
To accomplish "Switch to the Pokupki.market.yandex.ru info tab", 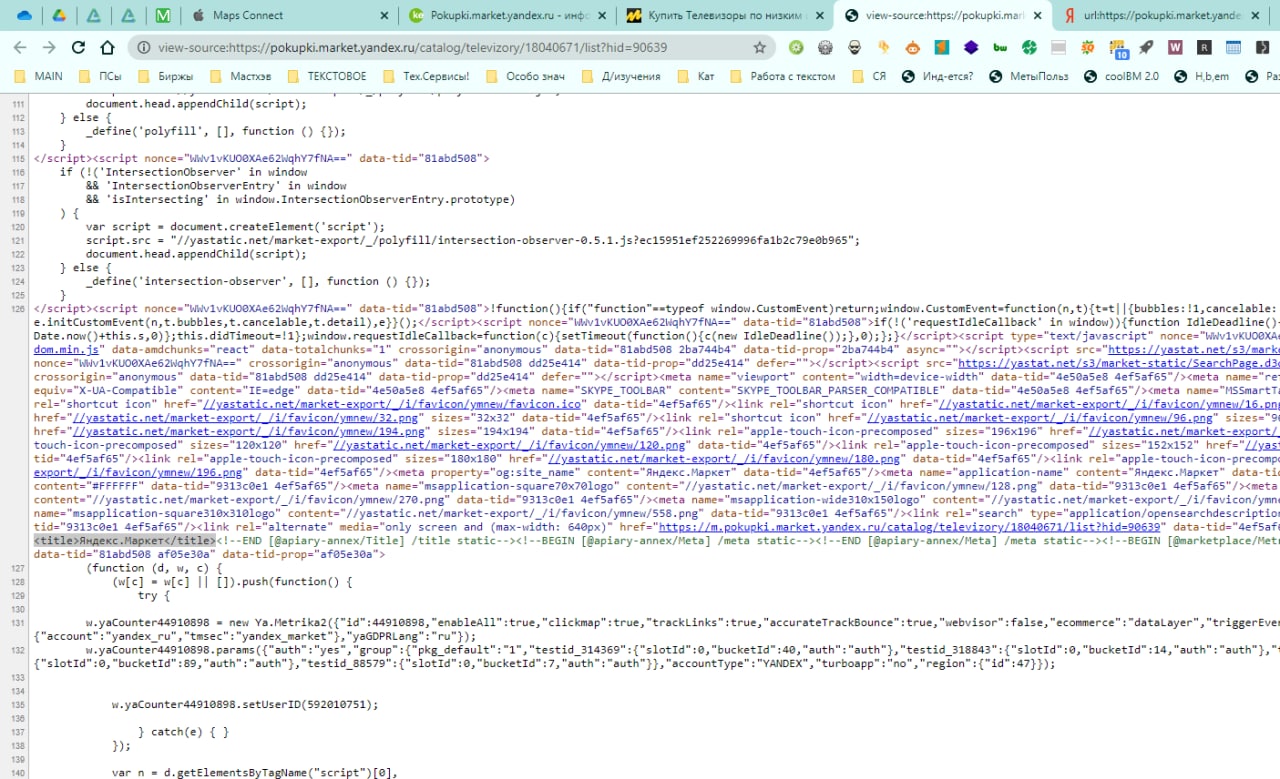I will click(x=507, y=16).
